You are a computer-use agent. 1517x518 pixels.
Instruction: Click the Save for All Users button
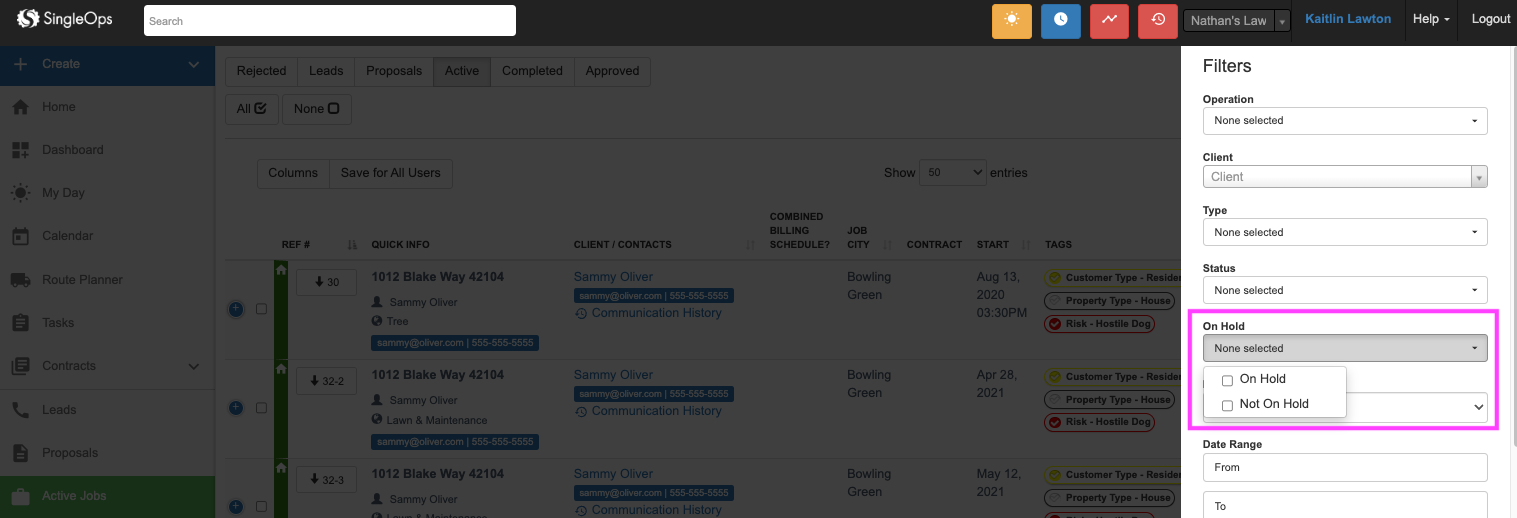coord(390,173)
